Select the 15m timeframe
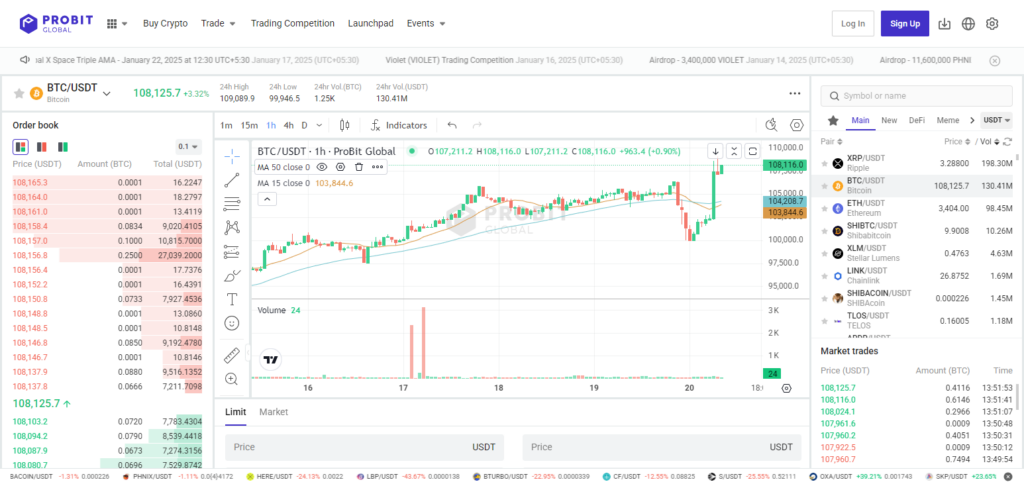 tap(249, 125)
